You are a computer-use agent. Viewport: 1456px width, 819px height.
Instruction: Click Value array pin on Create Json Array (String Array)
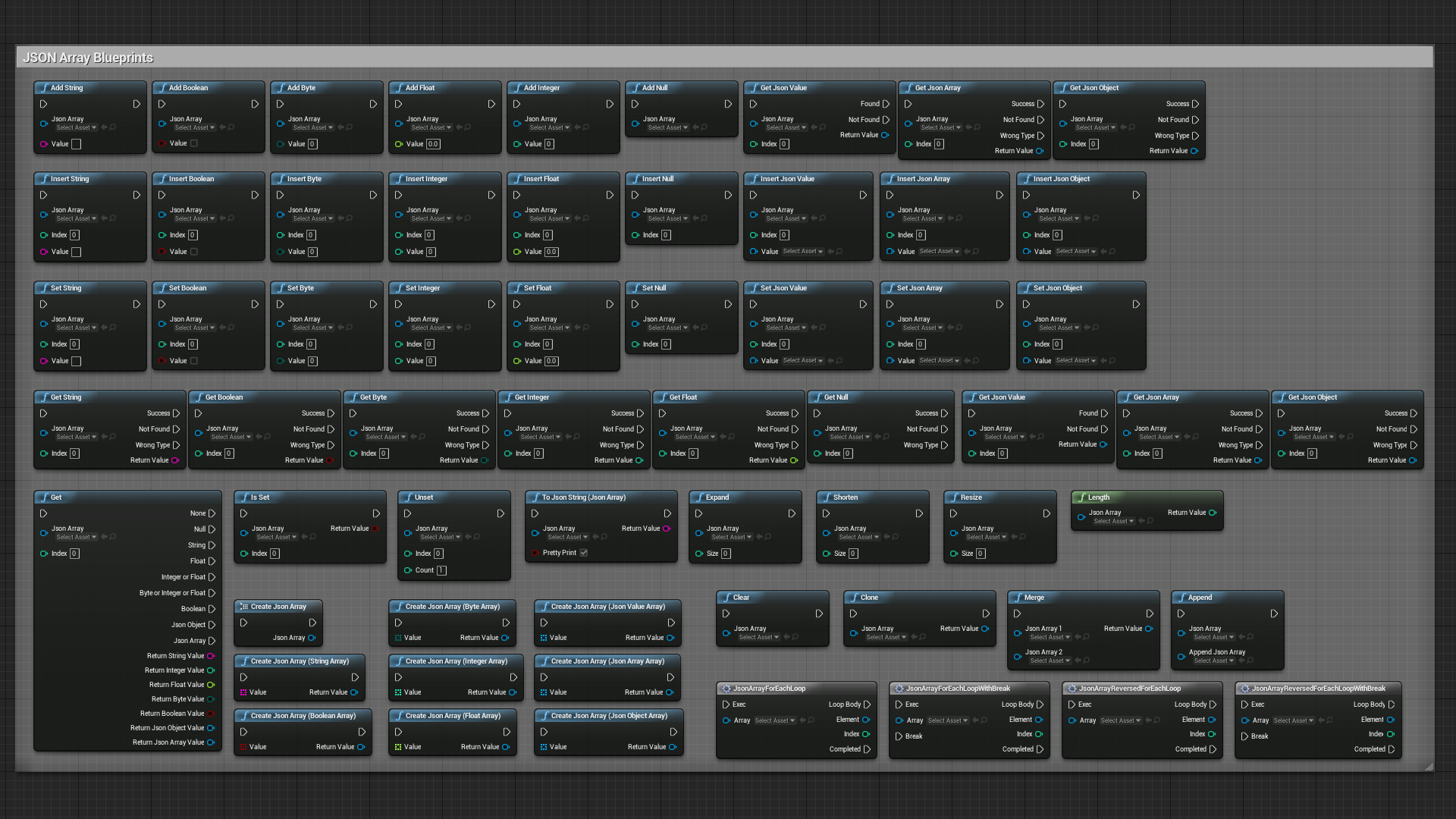coord(243,692)
